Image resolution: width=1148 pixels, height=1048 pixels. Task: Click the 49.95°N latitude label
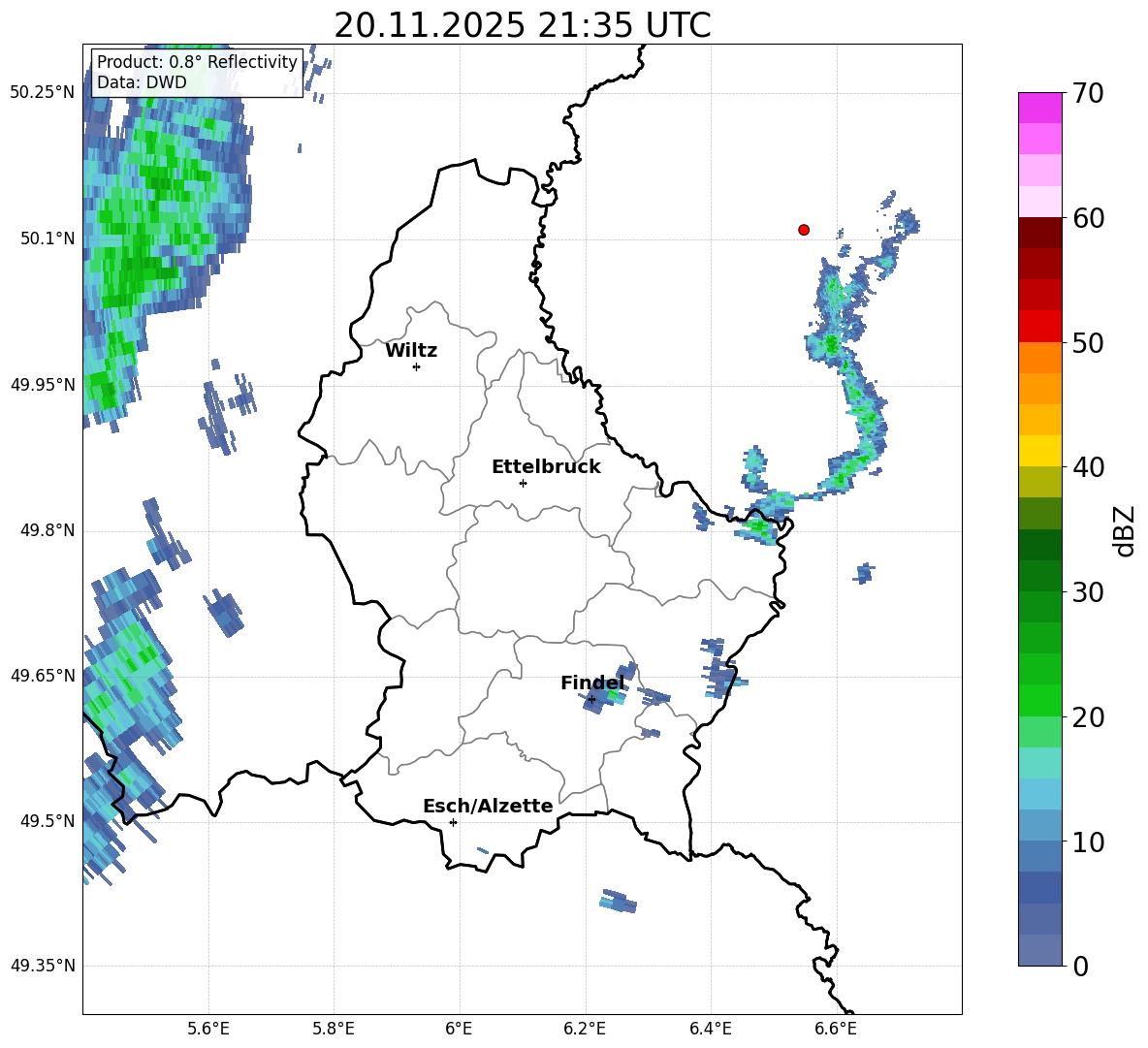[43, 385]
